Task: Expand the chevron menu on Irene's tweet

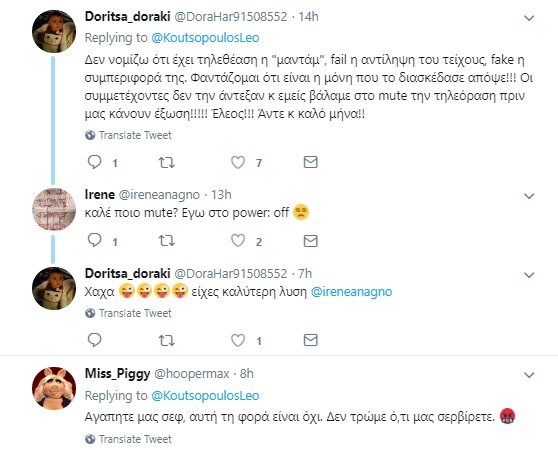Action: (529, 196)
